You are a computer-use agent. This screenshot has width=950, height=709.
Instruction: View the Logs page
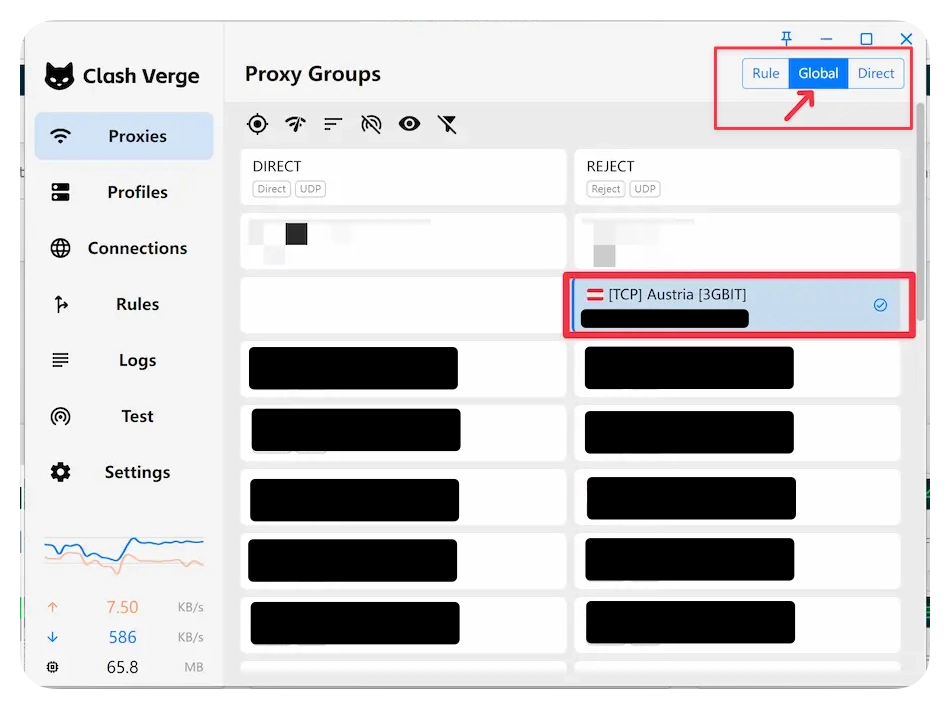click(124, 360)
